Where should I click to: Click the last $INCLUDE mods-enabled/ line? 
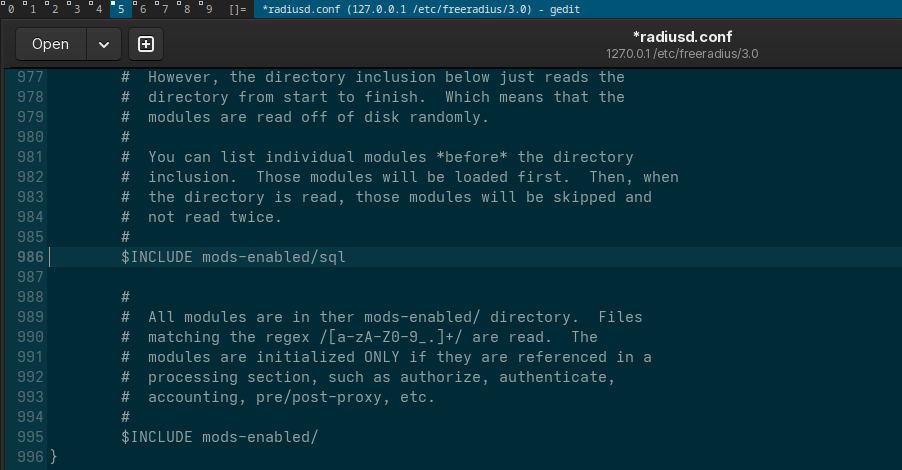point(220,437)
